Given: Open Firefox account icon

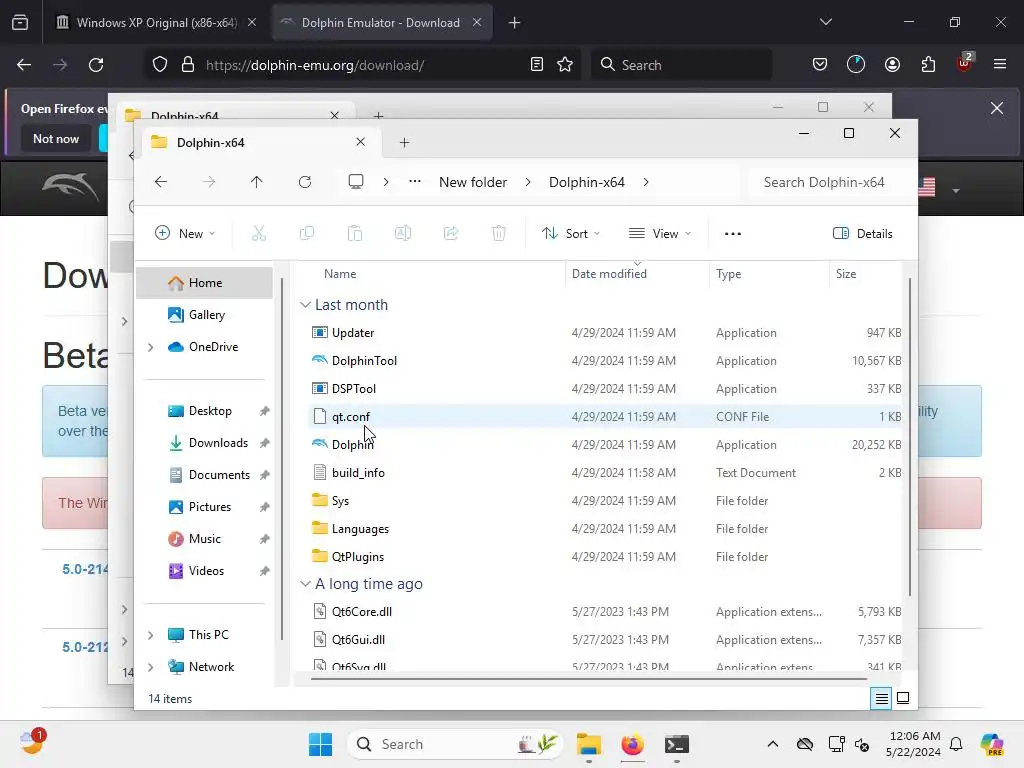Looking at the screenshot, I should click(892, 65).
